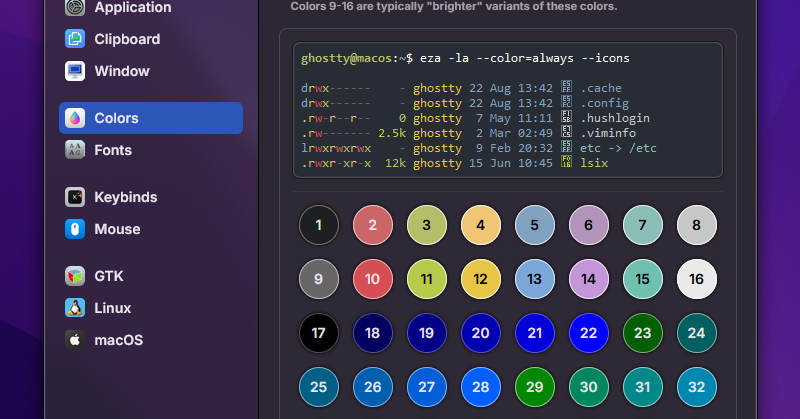Open the GTK cube icon
800x419 pixels.
point(75,276)
